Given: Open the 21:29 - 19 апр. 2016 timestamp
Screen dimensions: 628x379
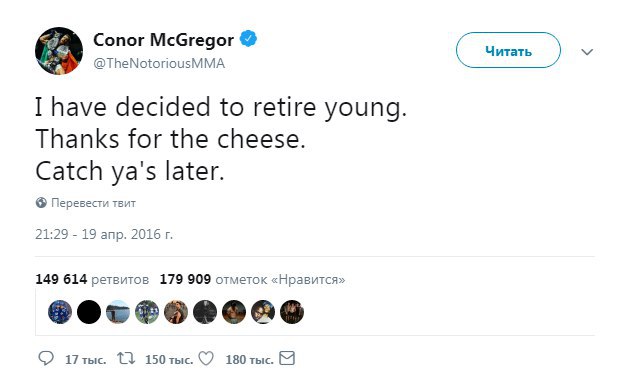Looking at the screenshot, I should (104, 234).
